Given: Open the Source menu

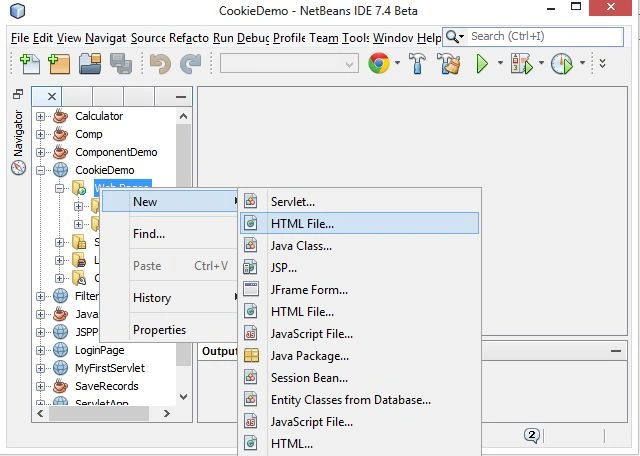Looking at the screenshot, I should pos(148,38).
